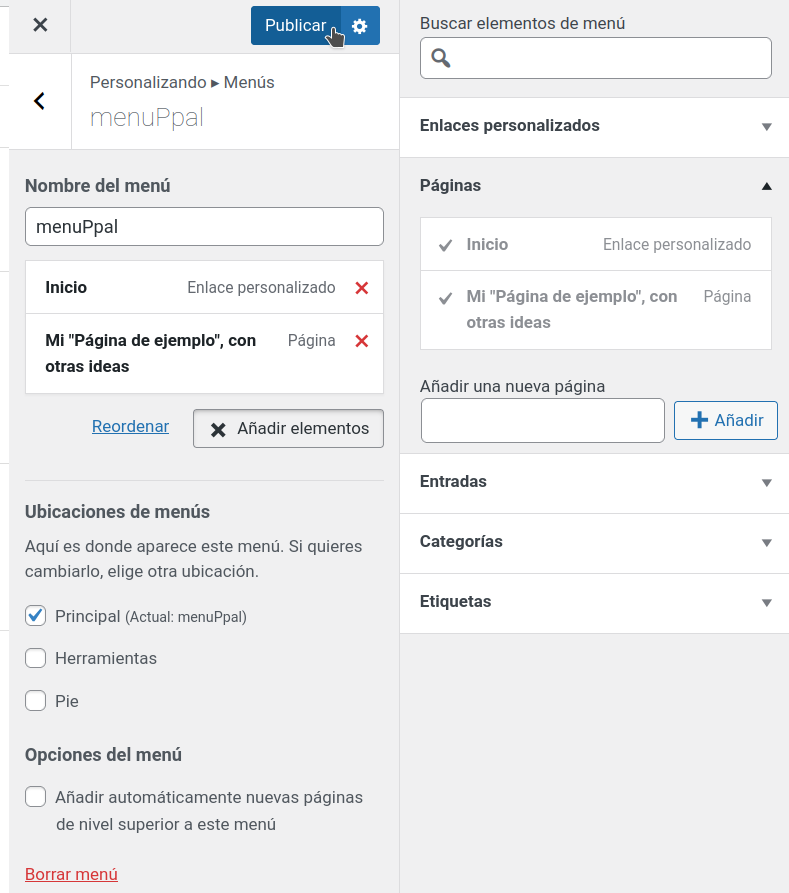Expand the Enlaces personalizados section
Image resolution: width=789 pixels, height=893 pixels.
click(x=767, y=127)
